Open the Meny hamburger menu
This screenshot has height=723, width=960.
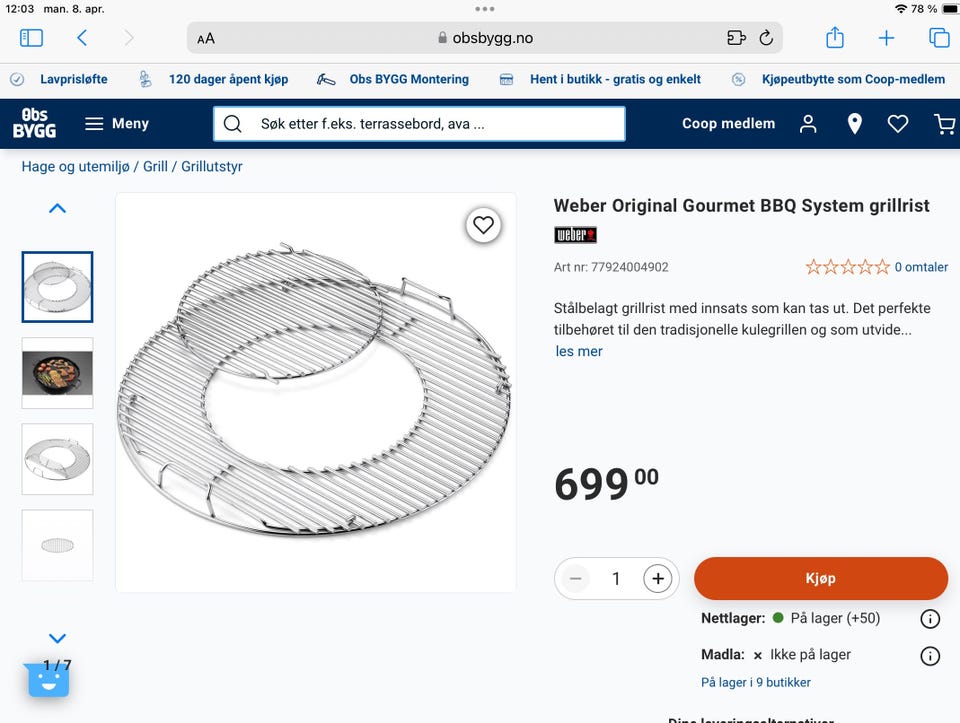[x=116, y=124]
